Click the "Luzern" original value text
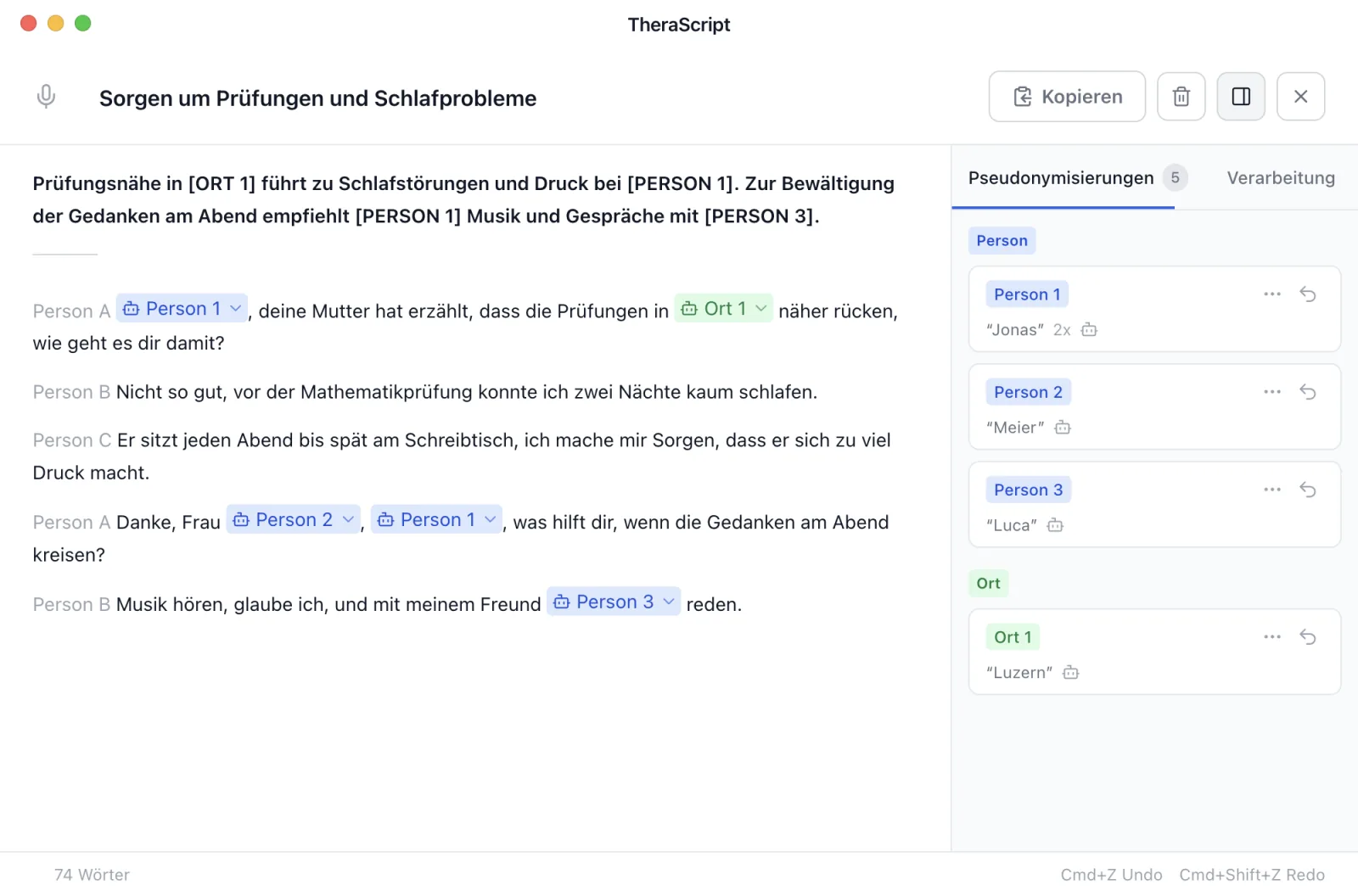Image resolution: width=1358 pixels, height=896 pixels. pos(1019,673)
